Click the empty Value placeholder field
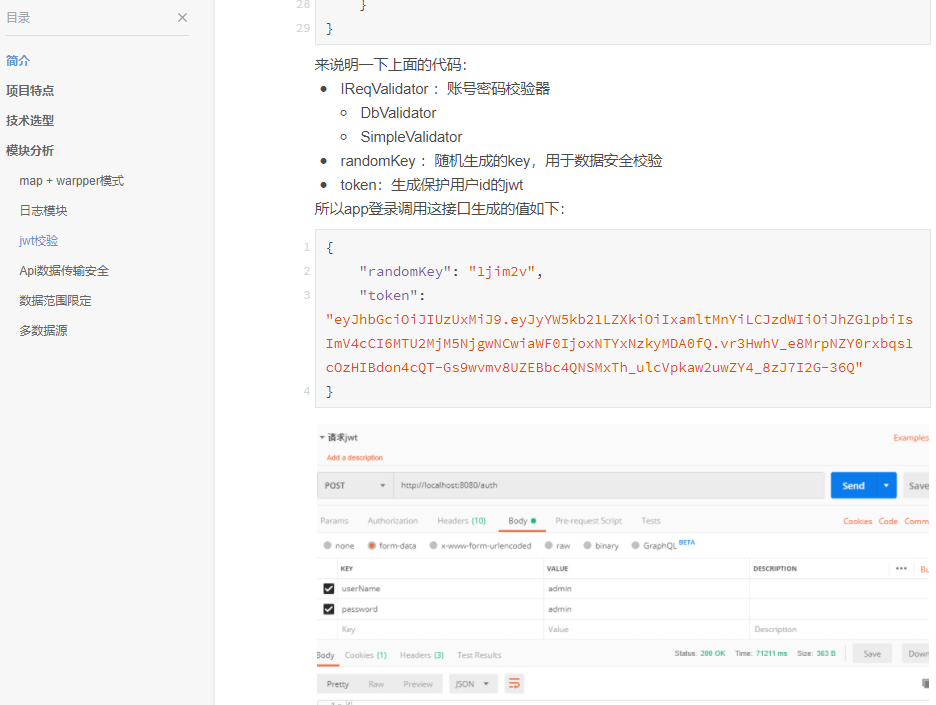 pyautogui.click(x=646, y=630)
